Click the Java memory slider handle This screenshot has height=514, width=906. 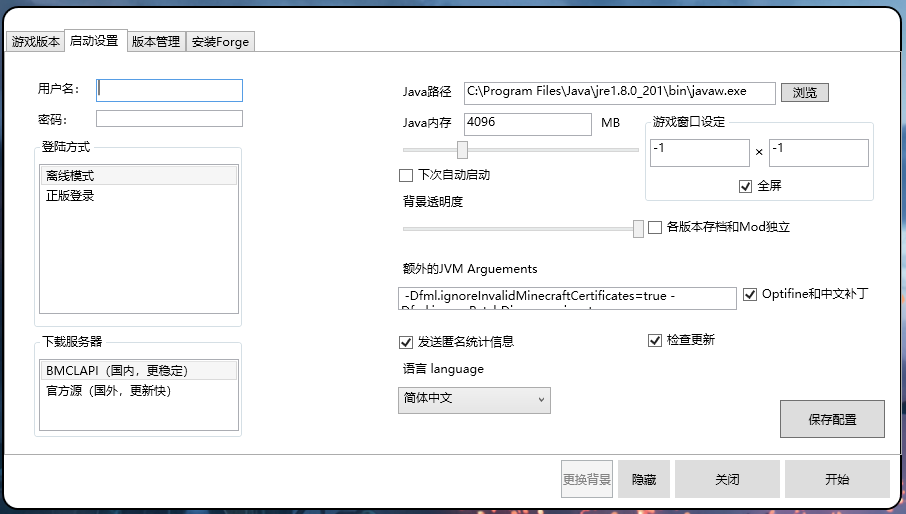462,150
